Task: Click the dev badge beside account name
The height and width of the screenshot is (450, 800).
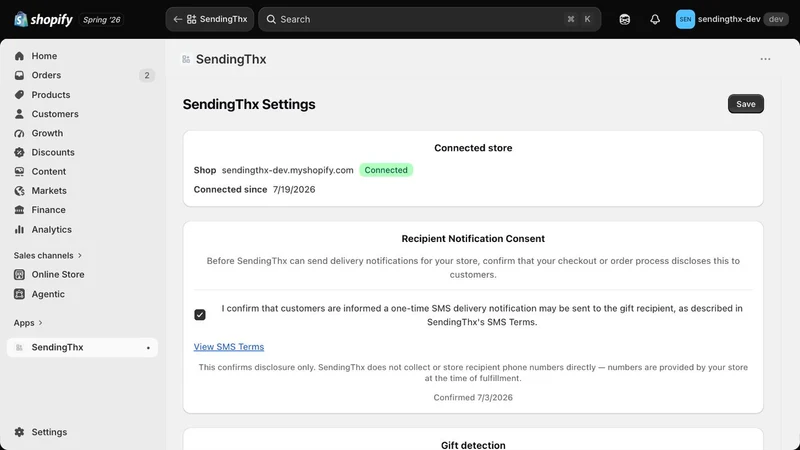Action: [776, 19]
